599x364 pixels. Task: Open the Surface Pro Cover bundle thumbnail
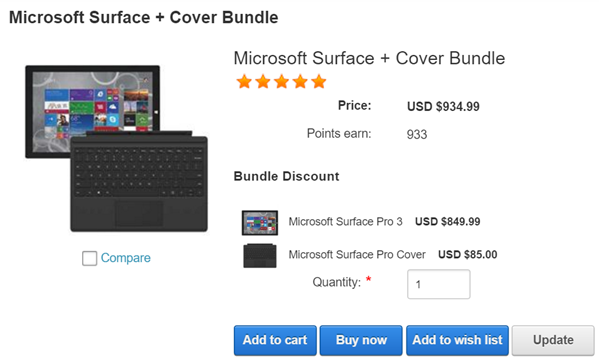[x=260, y=256]
